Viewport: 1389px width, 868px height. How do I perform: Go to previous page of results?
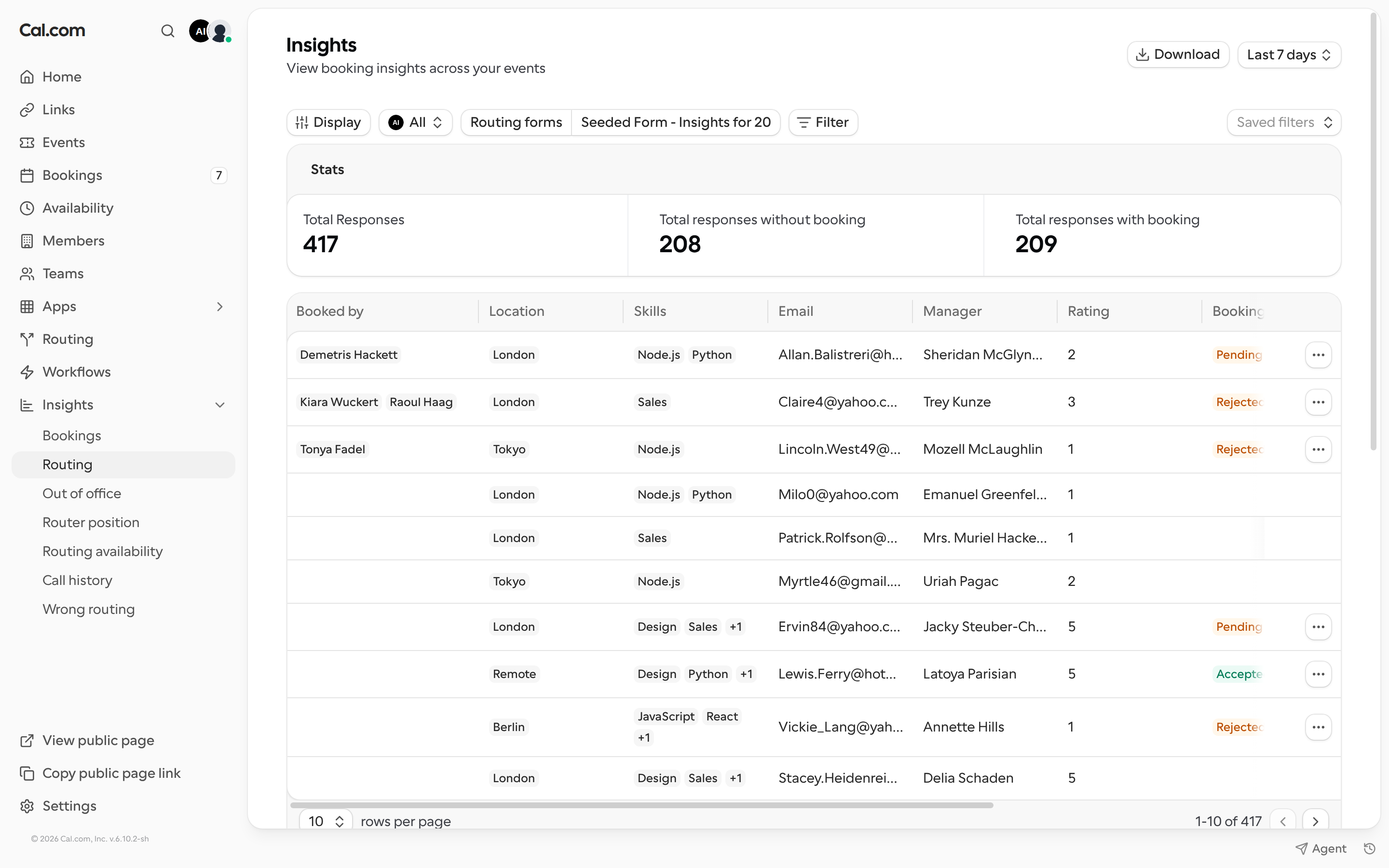(1283, 821)
